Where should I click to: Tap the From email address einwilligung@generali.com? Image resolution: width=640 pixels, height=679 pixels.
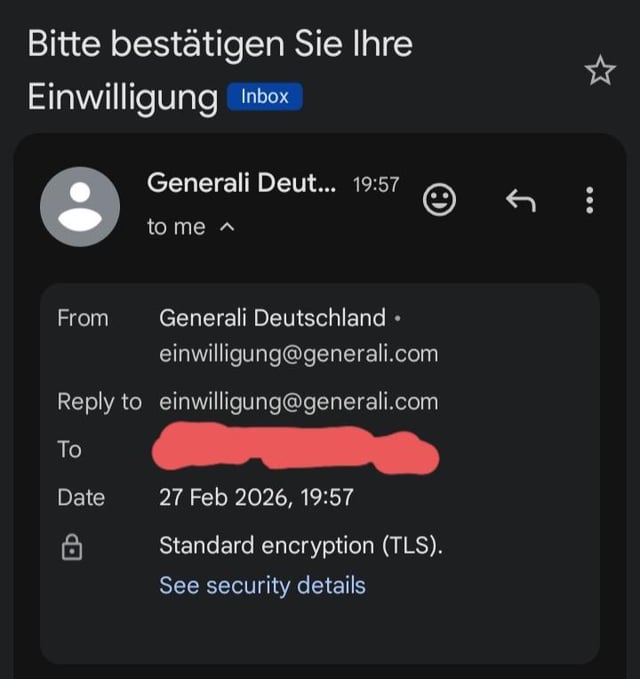(298, 354)
